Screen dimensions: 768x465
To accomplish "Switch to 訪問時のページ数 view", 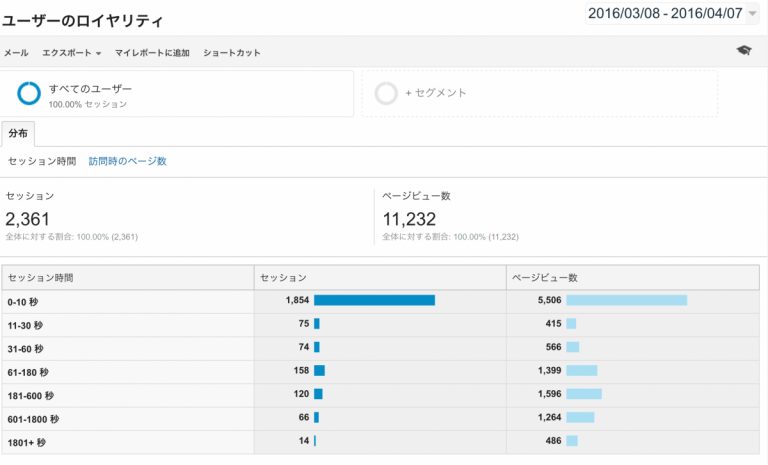I will pyautogui.click(x=127, y=161).
